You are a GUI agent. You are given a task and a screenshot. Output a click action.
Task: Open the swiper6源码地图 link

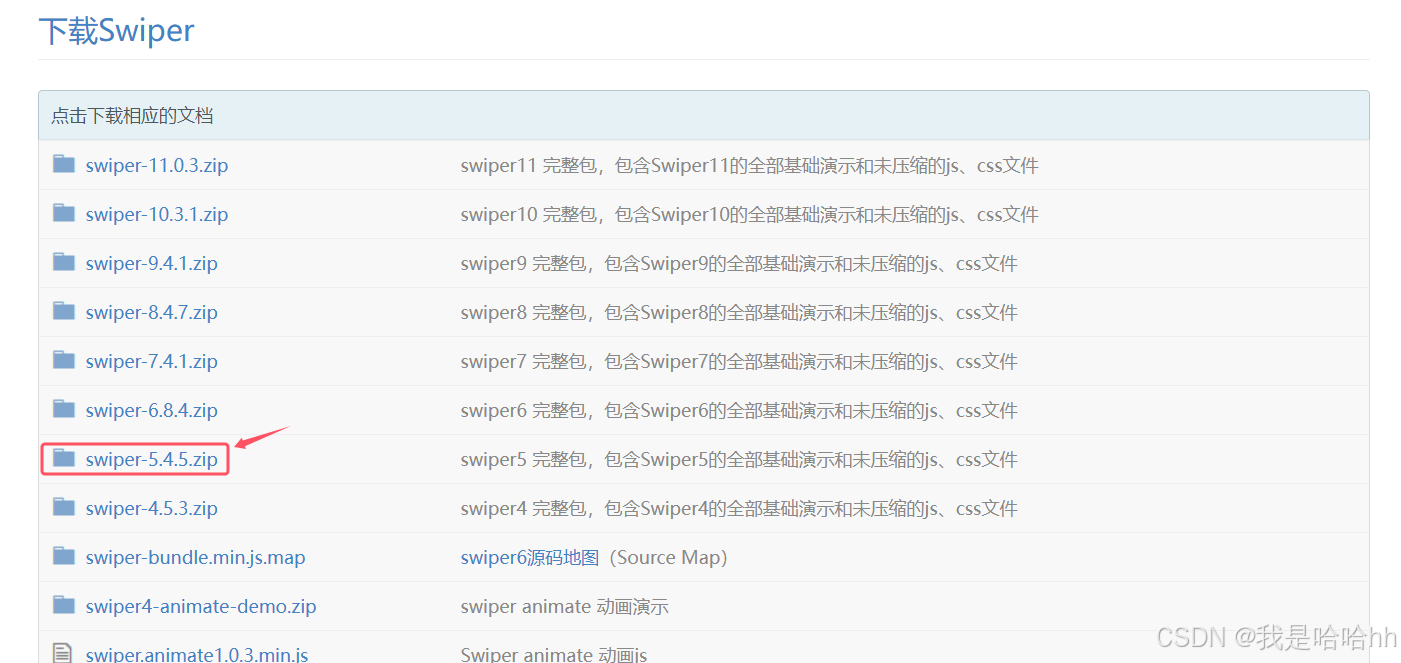529,558
